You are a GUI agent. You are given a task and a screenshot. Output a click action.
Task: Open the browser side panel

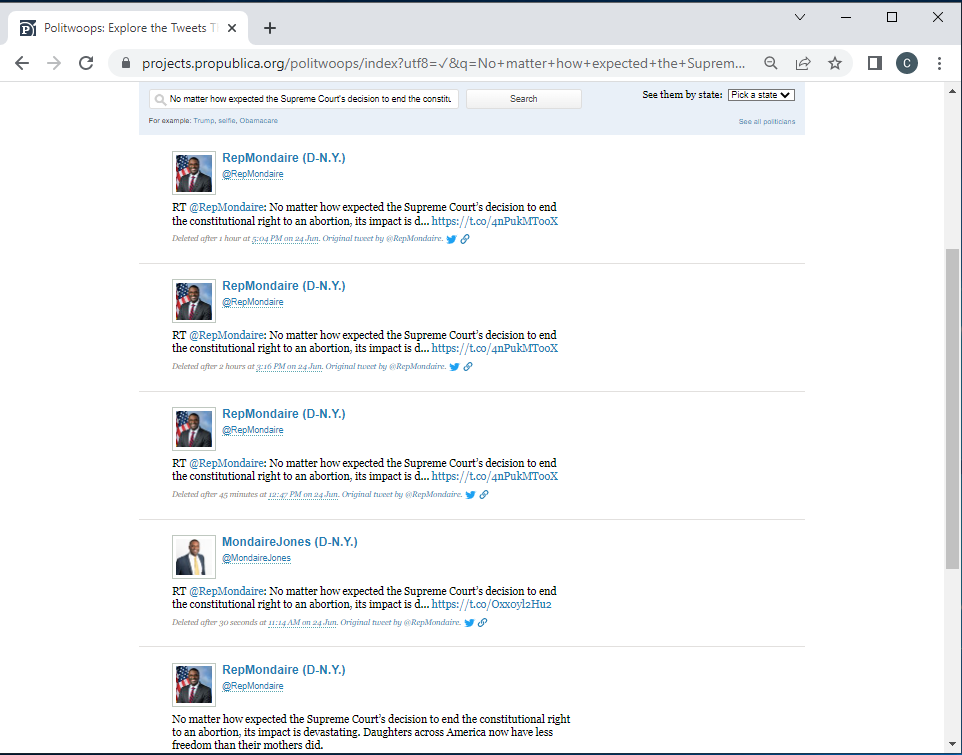pyautogui.click(x=875, y=63)
